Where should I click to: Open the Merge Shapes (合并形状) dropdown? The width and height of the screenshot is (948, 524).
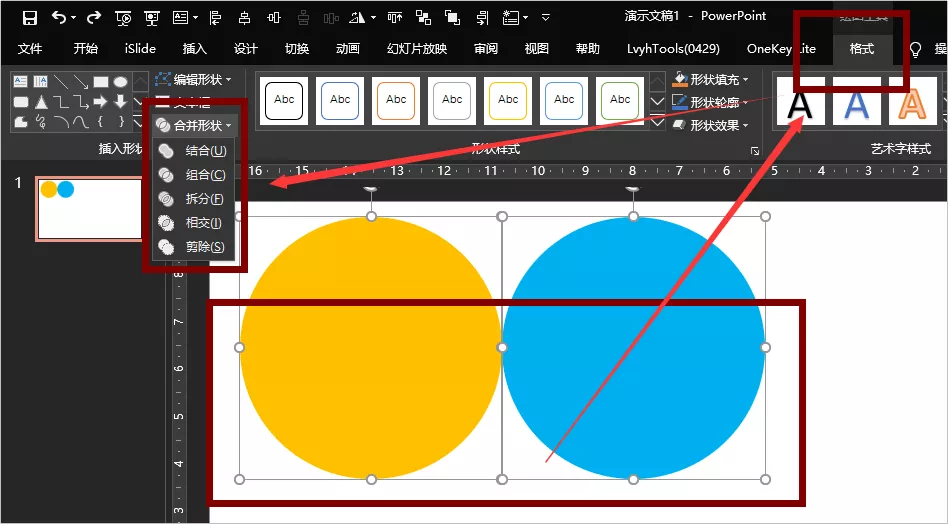(x=195, y=126)
